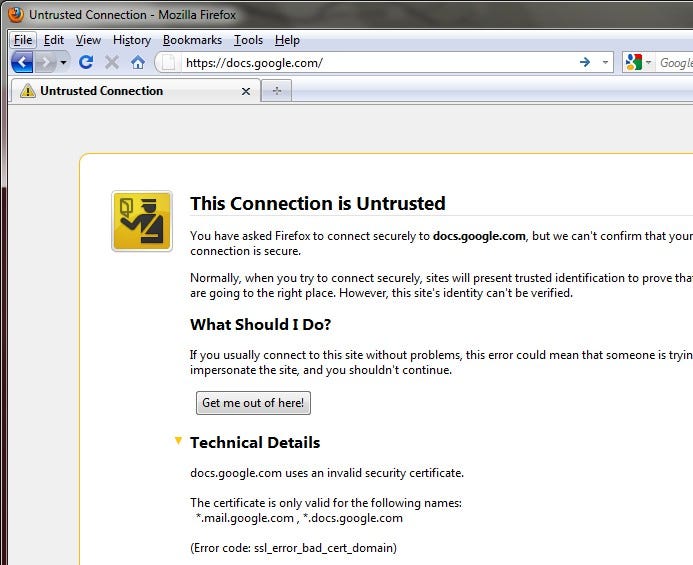The height and width of the screenshot is (565, 693).
Task: Collapse the Technical Details section
Action: (178, 441)
